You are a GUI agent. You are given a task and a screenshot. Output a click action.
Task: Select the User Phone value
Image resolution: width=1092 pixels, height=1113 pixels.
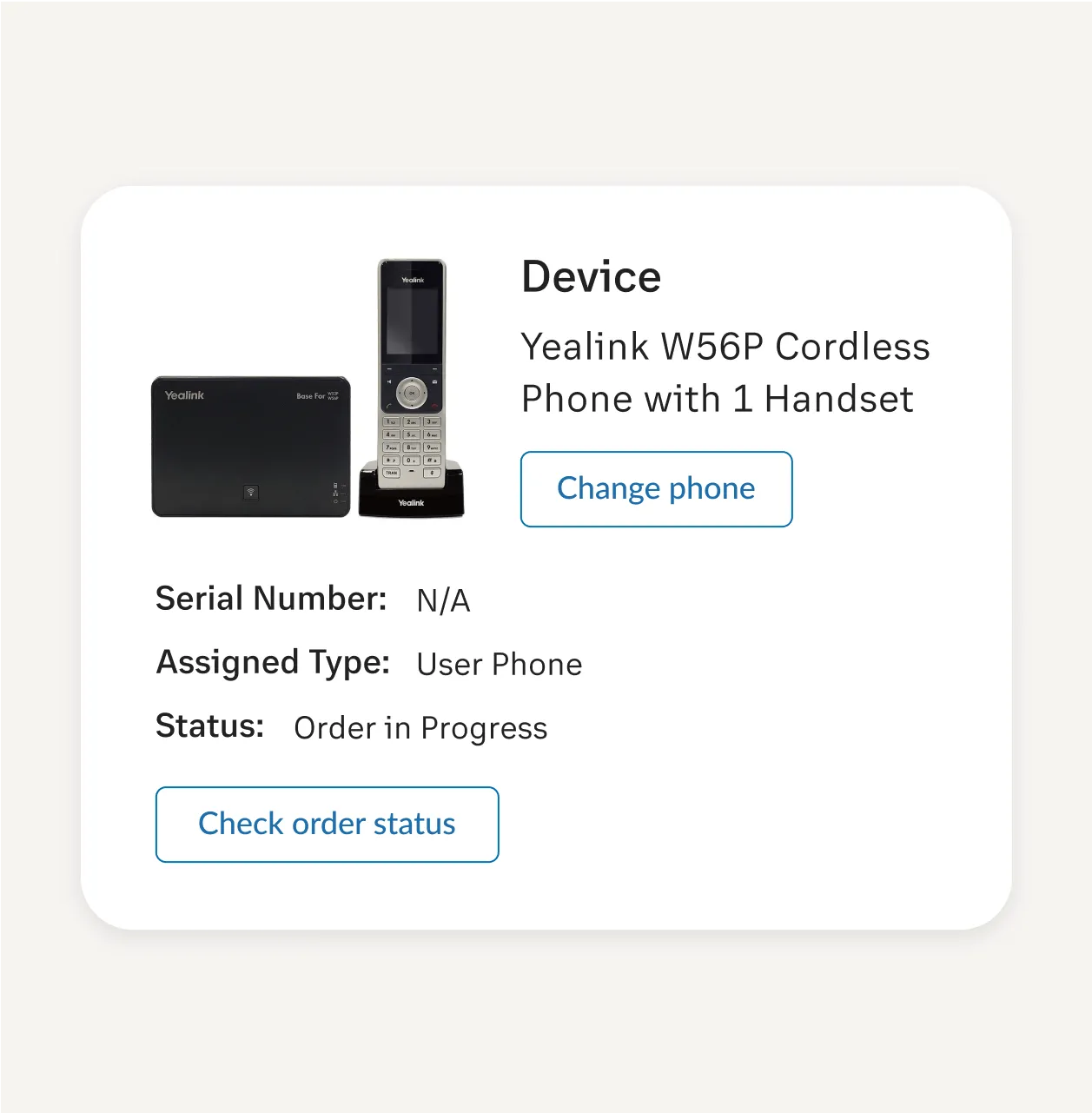pyautogui.click(x=500, y=665)
